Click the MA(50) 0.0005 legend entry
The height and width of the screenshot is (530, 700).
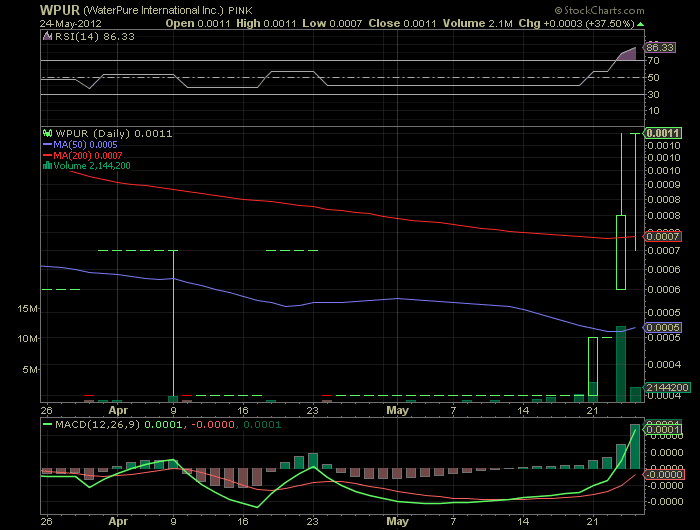(x=80, y=145)
